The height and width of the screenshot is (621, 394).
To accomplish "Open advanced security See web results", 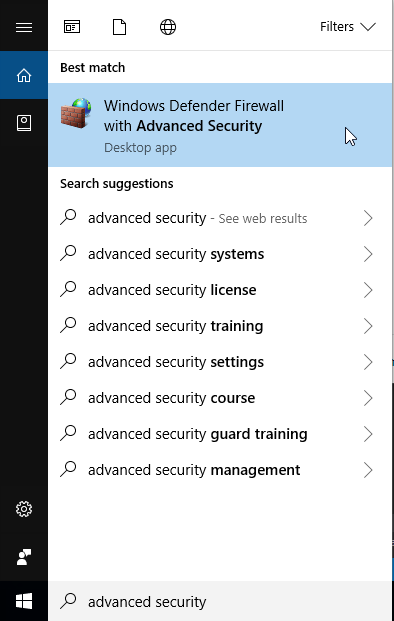I will pyautogui.click(x=220, y=218).
